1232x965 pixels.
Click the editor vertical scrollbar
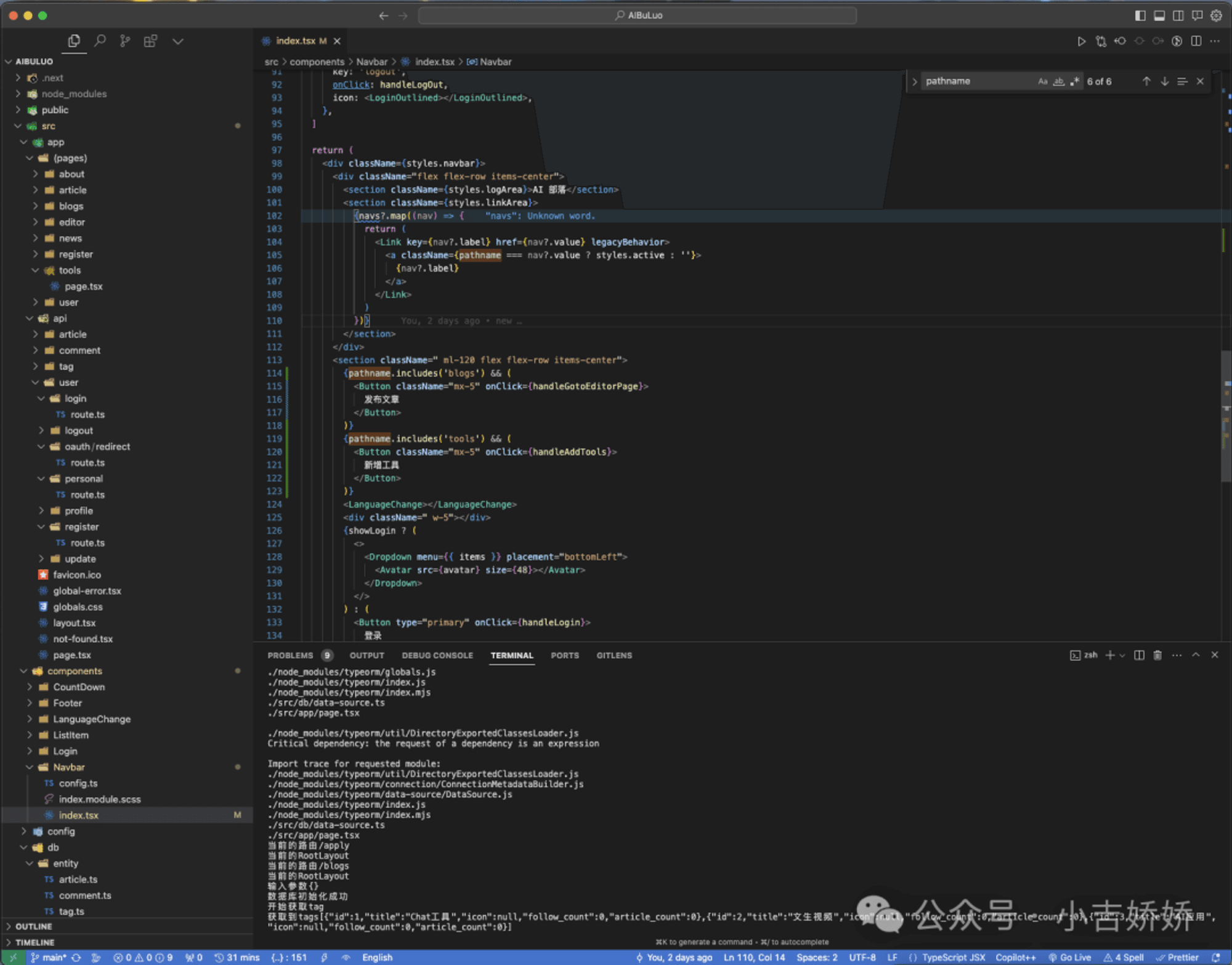point(1226,416)
